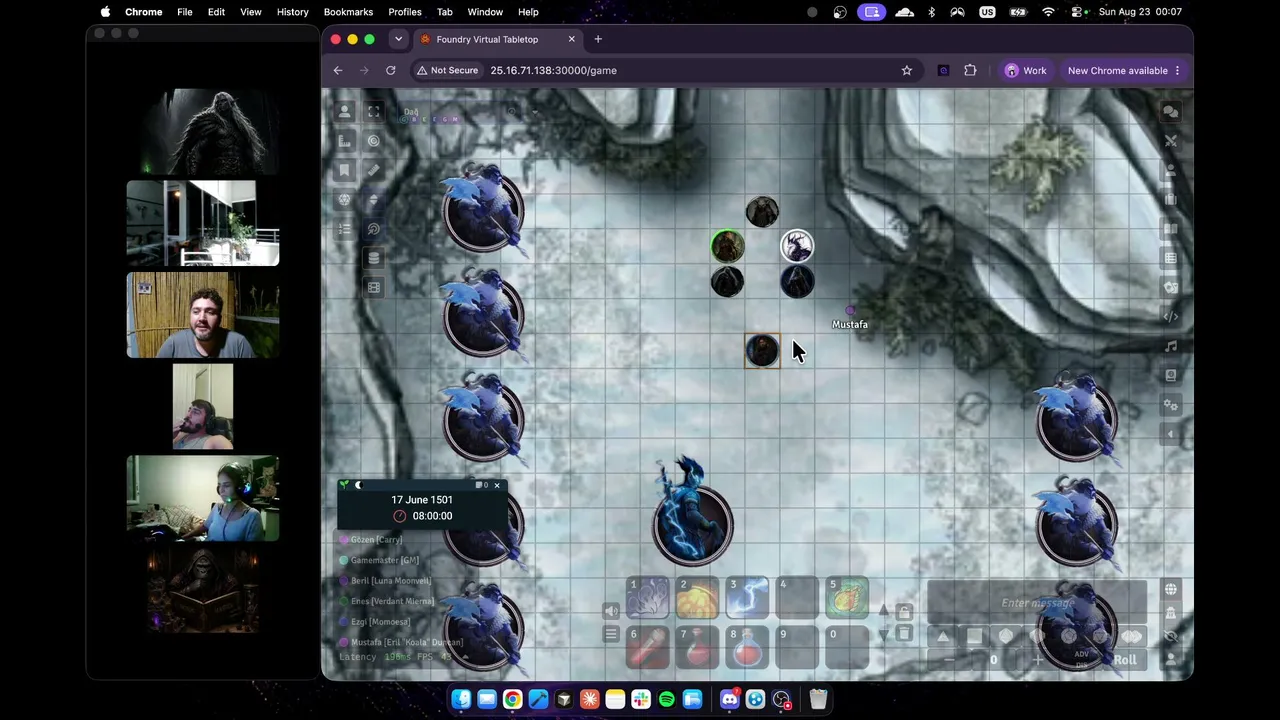Image resolution: width=1280 pixels, height=720 pixels.
Task: Open the Compendium Packs sidebar tab
Action: point(1171,375)
